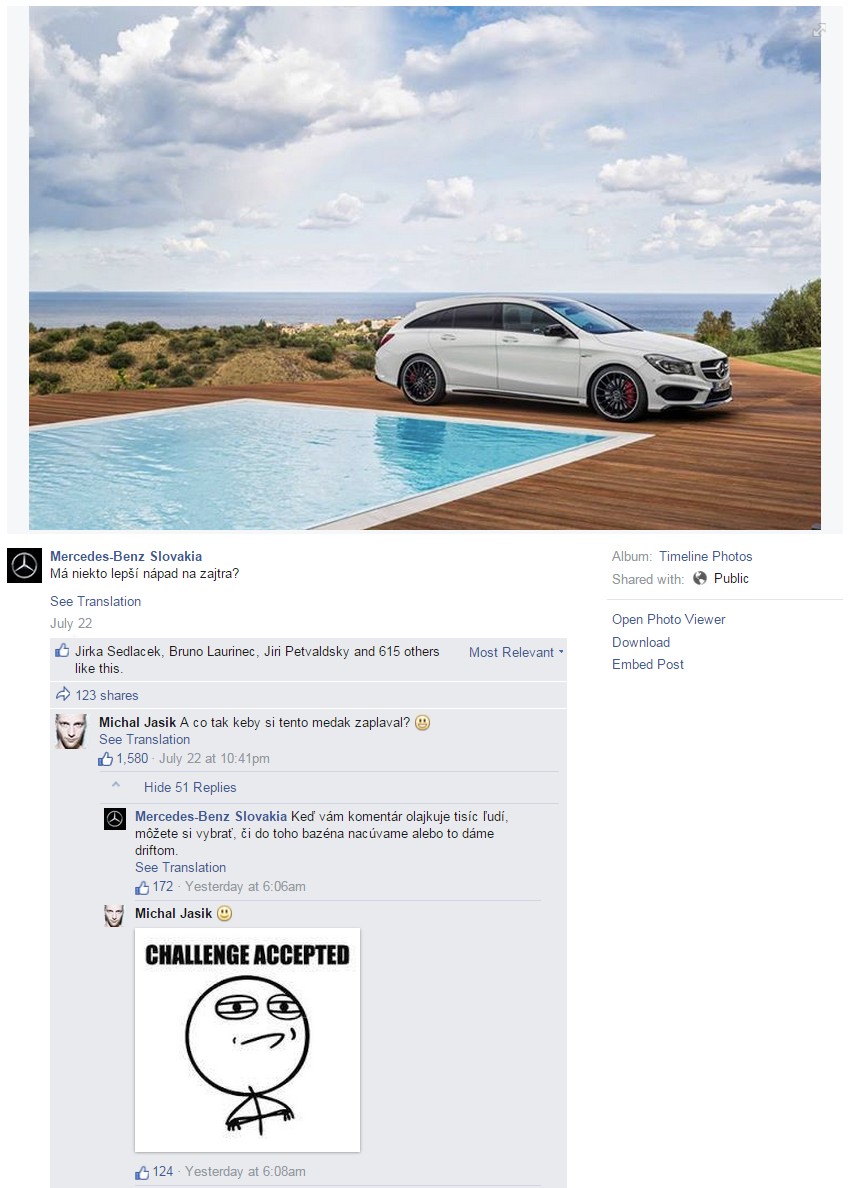849x1188 pixels.
Task: Open the Challenge Accepted meme image
Action: [x=248, y=1040]
